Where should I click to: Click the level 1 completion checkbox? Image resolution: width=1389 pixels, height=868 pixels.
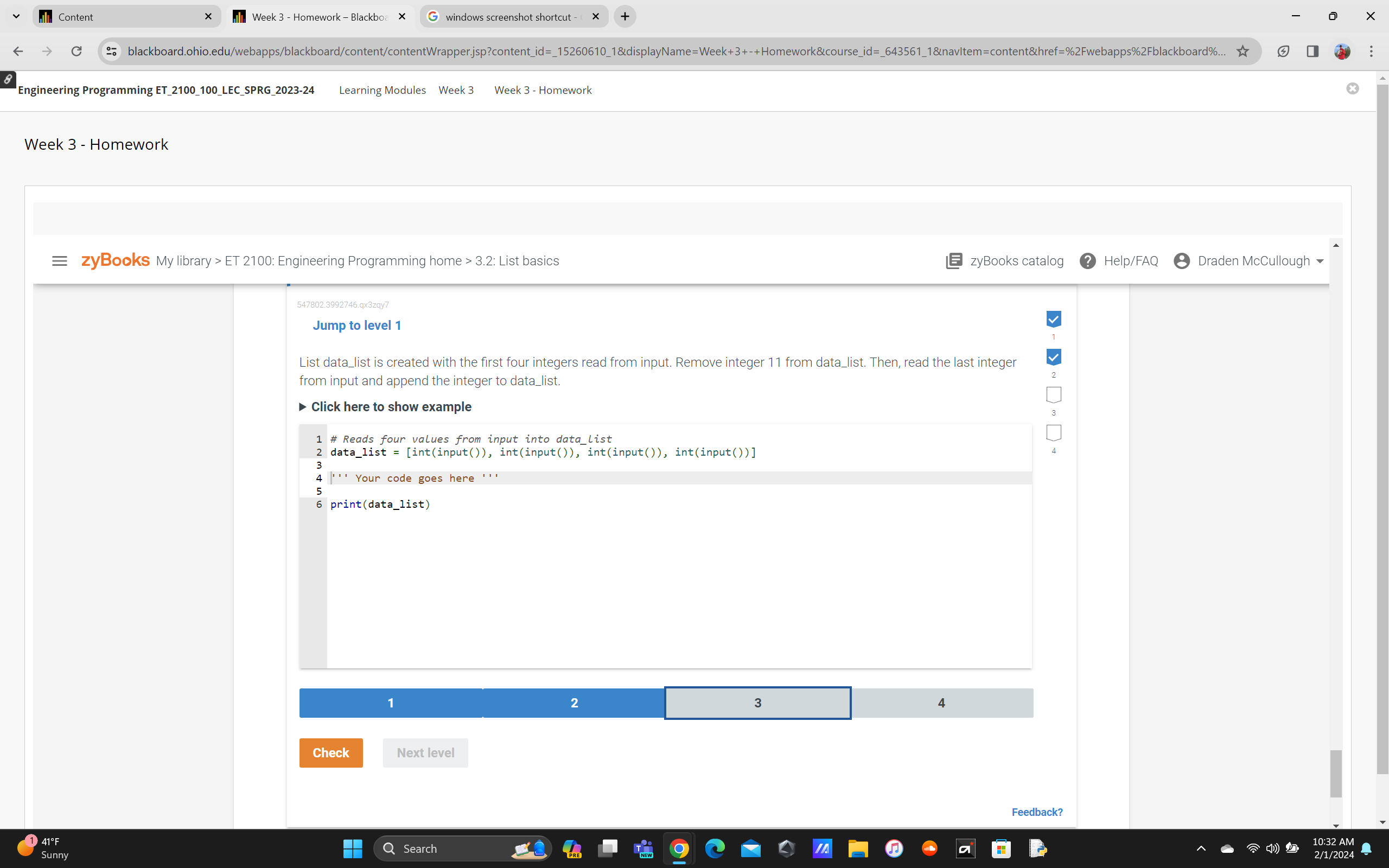coord(1053,318)
